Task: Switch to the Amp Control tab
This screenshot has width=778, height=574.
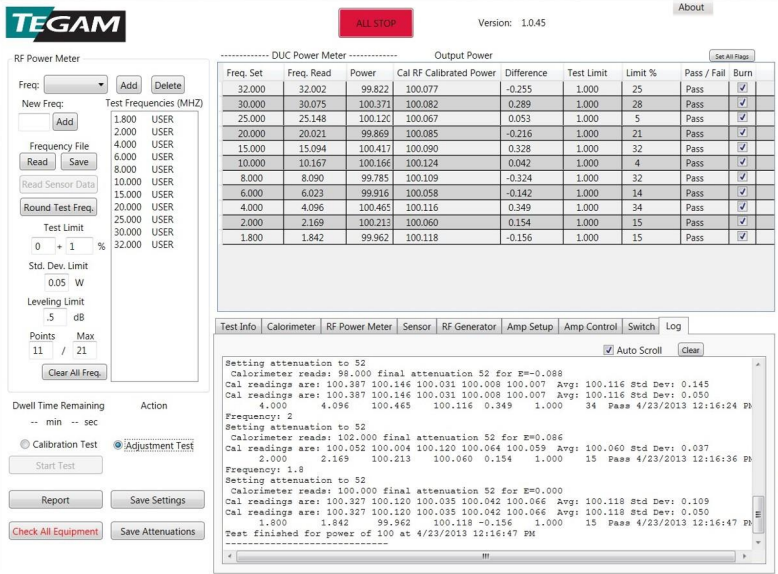Action: (590, 326)
